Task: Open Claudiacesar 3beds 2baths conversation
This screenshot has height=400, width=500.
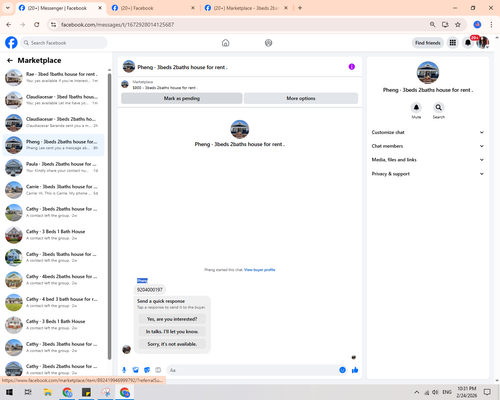Action: pyautogui.click(x=53, y=122)
